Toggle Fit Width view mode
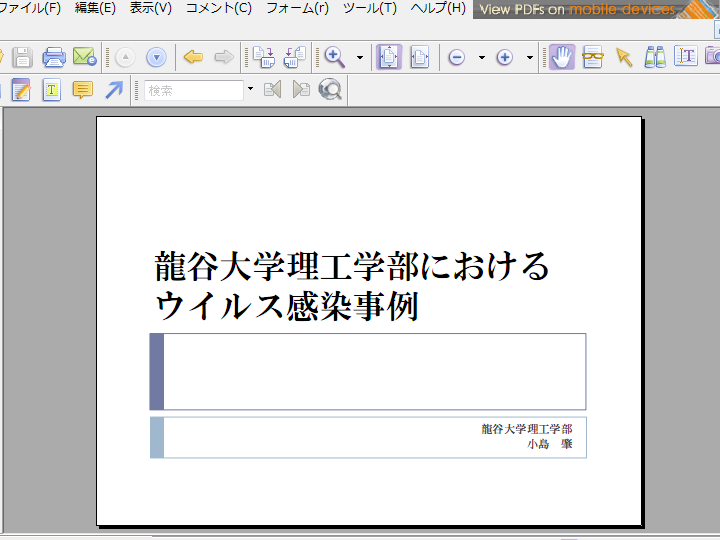The height and width of the screenshot is (540, 720). click(x=419, y=57)
